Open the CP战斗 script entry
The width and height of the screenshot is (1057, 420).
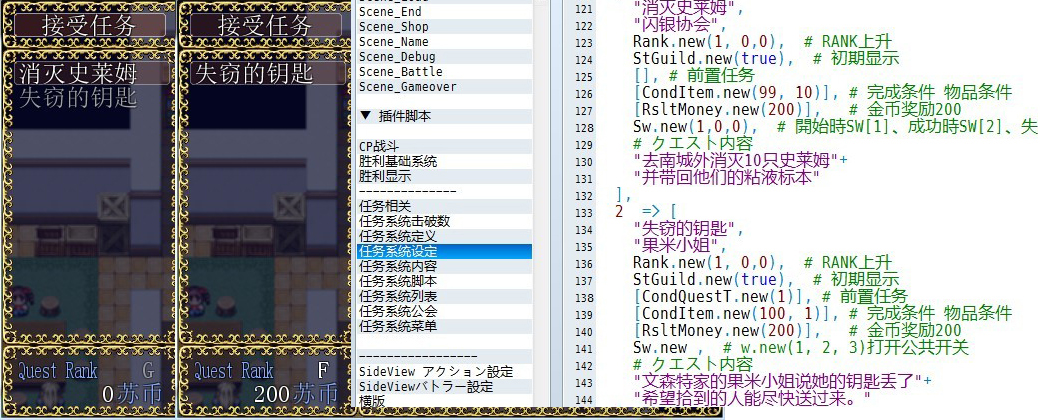444,146
